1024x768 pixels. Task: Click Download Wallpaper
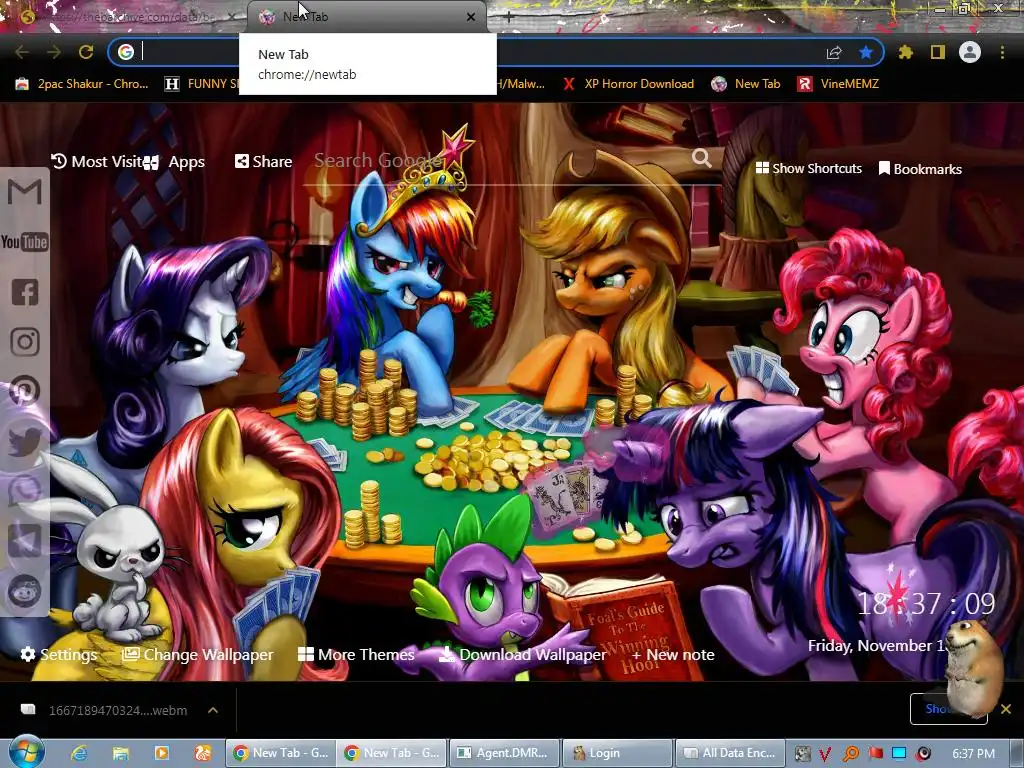[522, 654]
